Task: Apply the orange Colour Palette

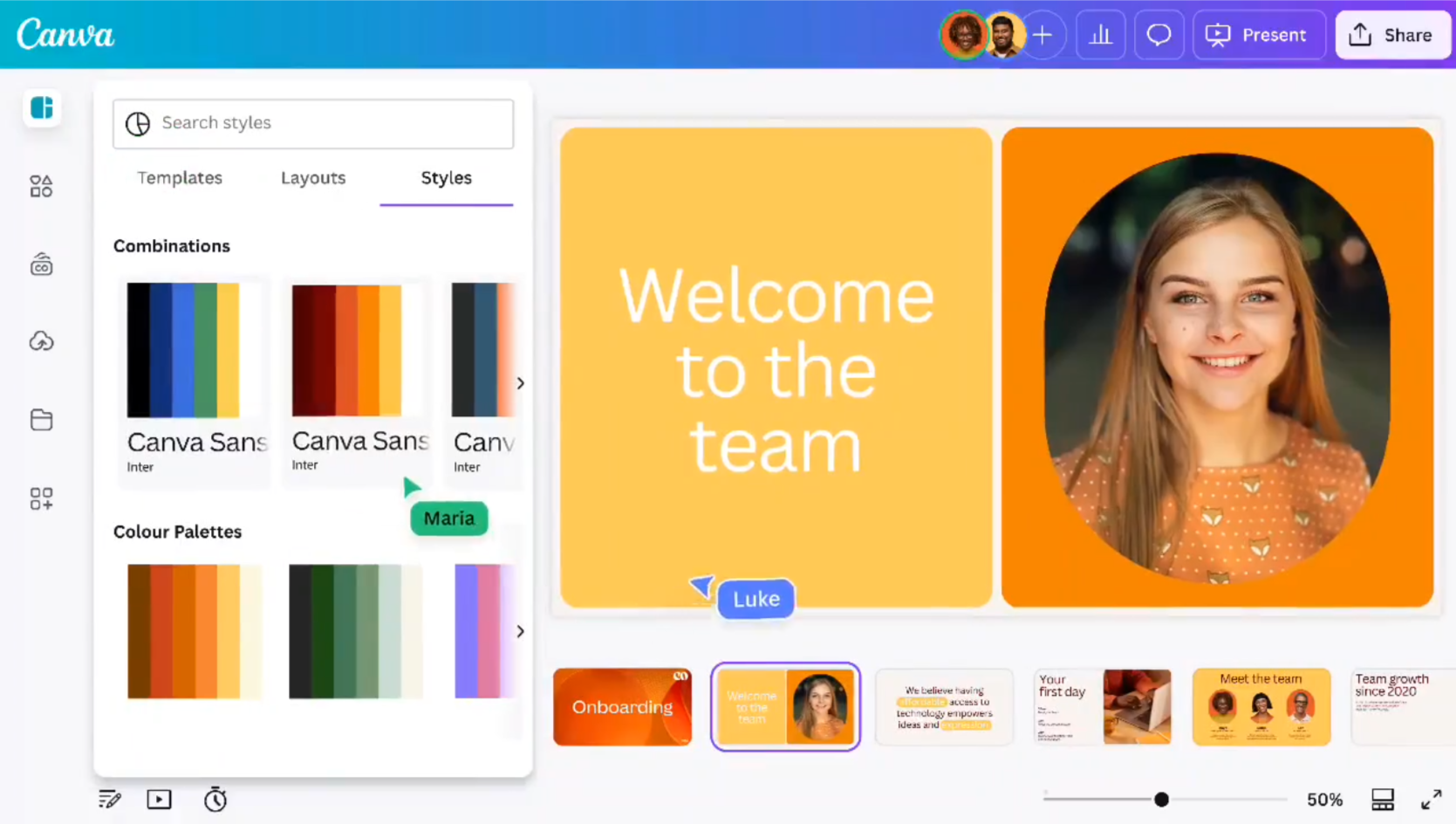Action: (x=194, y=630)
